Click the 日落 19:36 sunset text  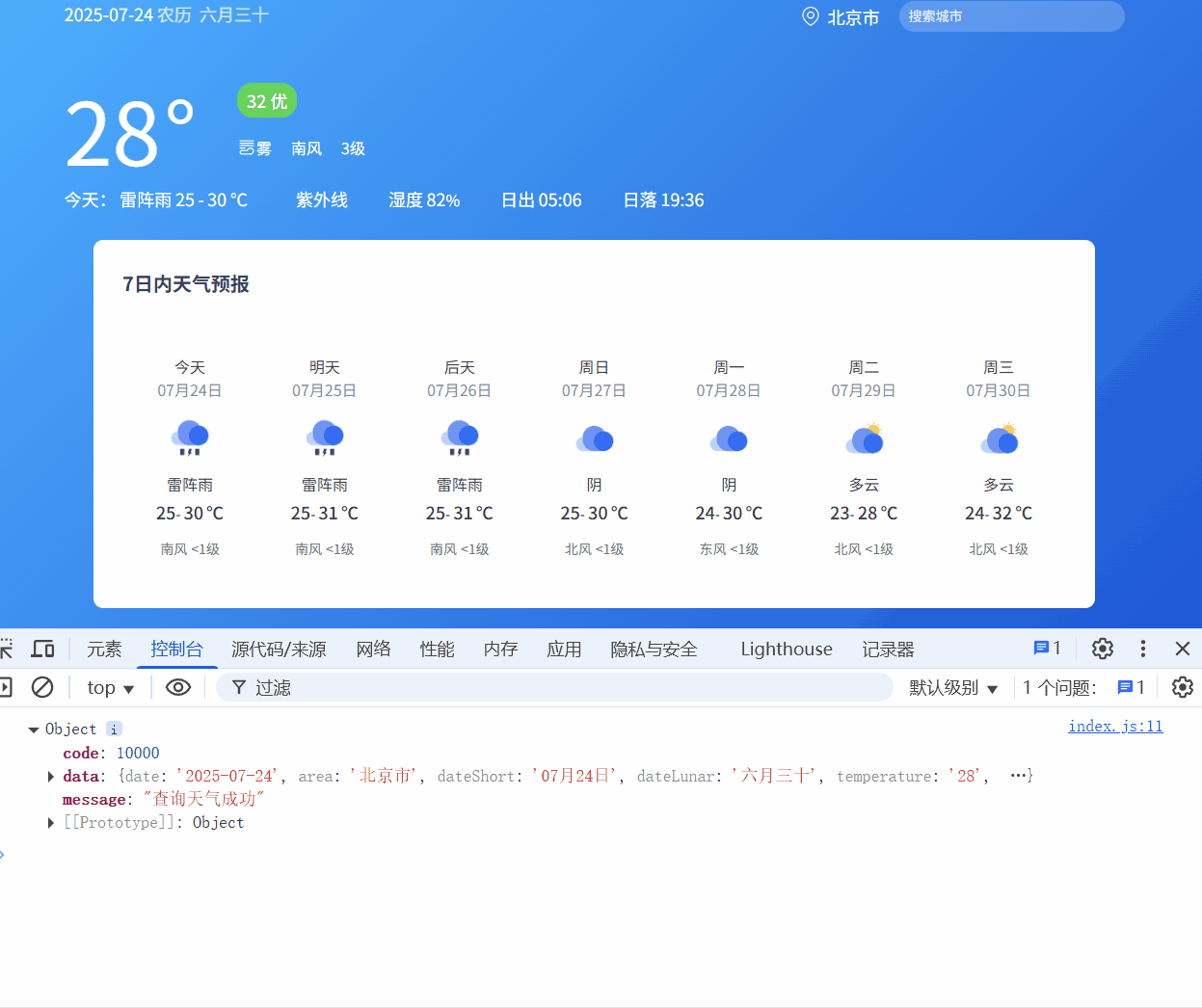(x=663, y=200)
